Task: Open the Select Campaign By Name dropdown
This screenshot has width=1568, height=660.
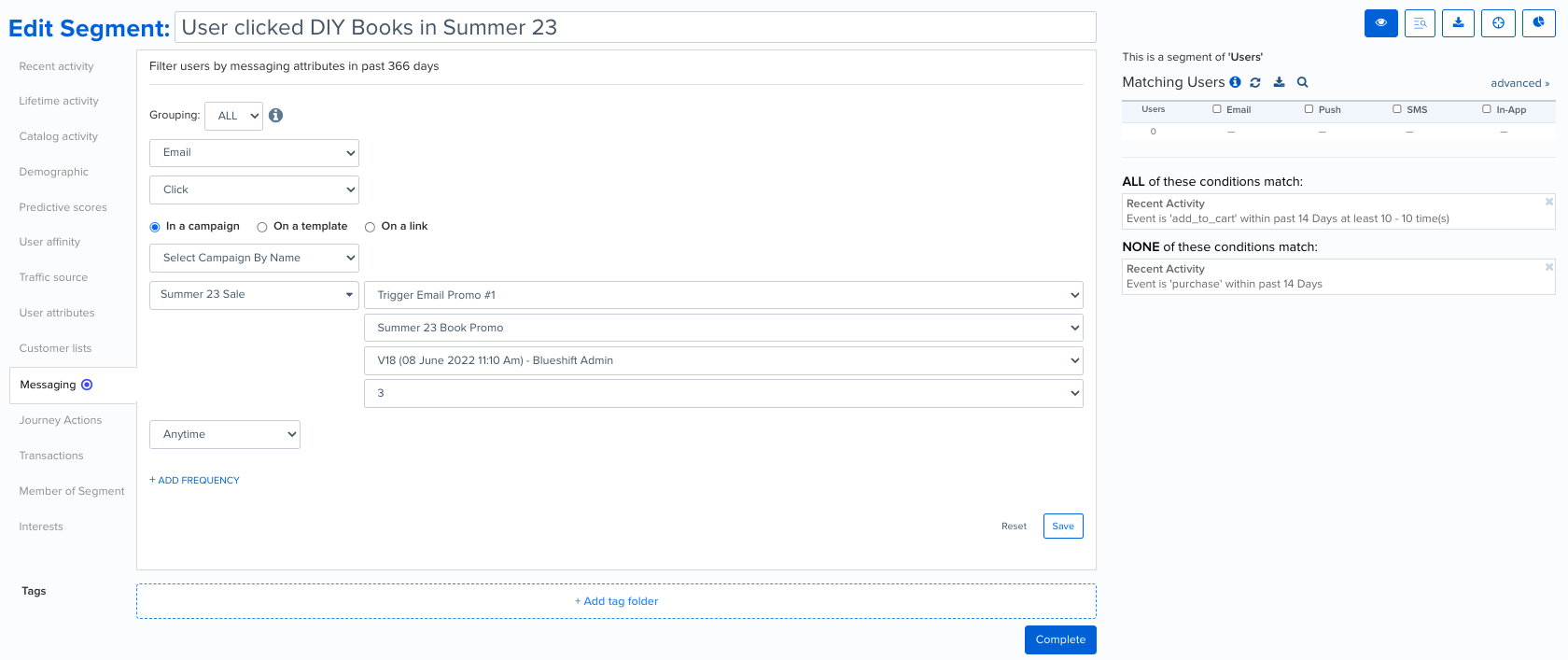Action: coord(254,258)
